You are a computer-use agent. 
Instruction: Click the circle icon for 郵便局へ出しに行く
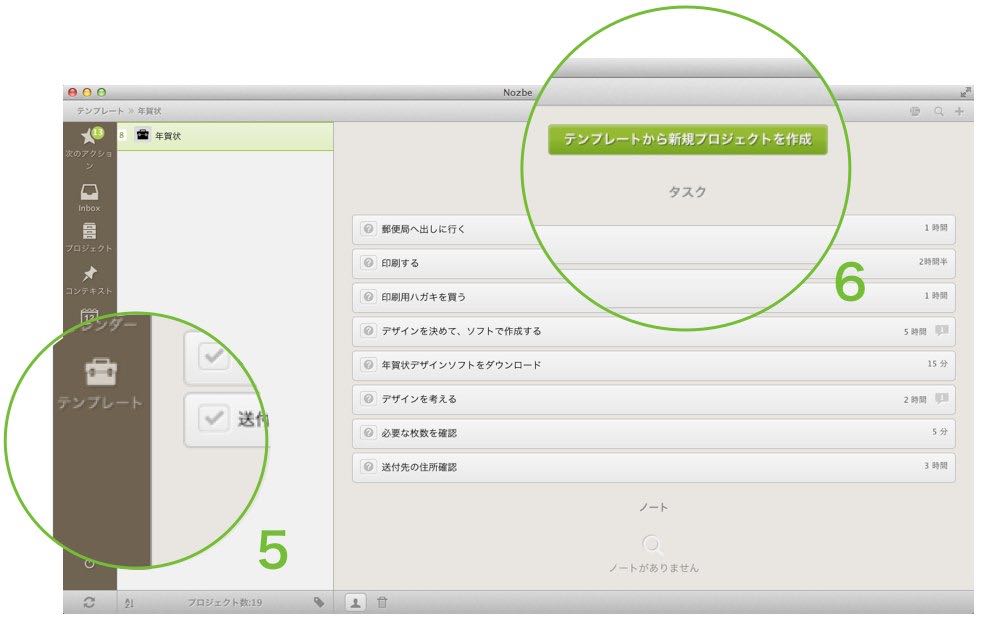(368, 229)
